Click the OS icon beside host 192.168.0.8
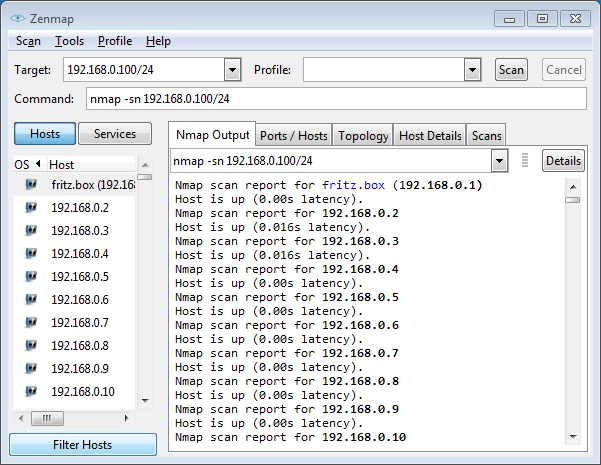 point(31,345)
